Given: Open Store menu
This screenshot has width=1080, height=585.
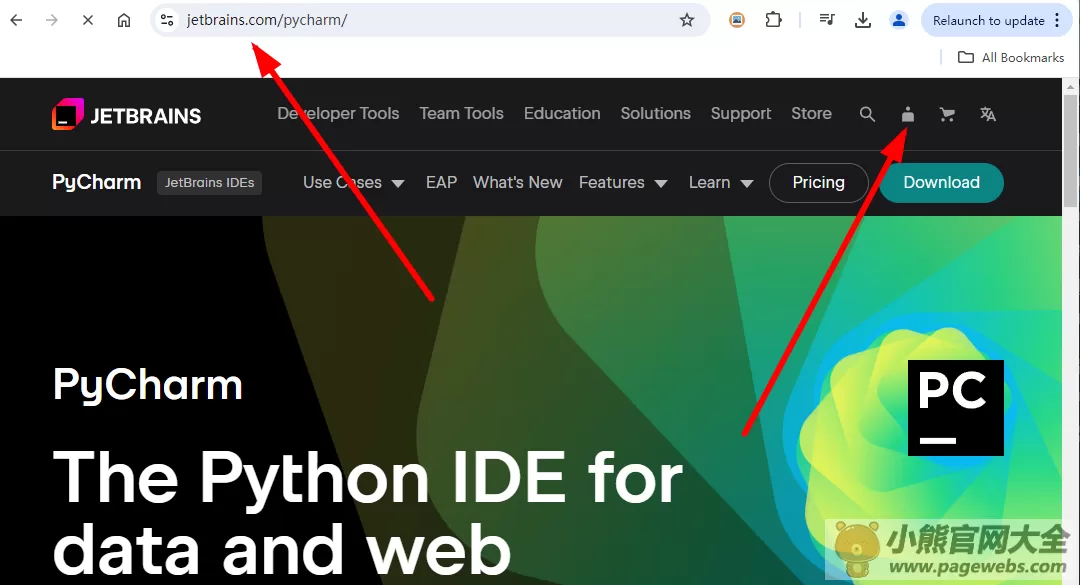Looking at the screenshot, I should pos(811,114).
